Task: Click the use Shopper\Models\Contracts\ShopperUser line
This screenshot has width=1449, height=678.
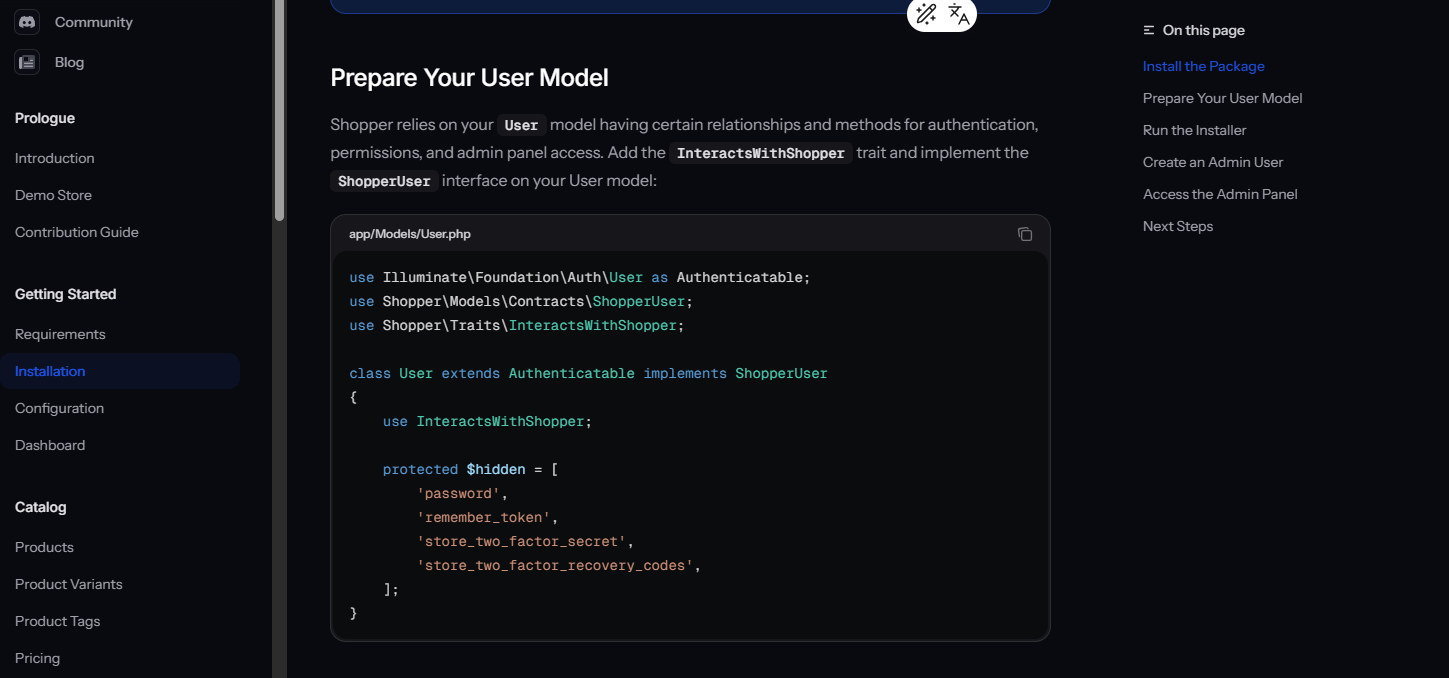Action: click(x=521, y=302)
